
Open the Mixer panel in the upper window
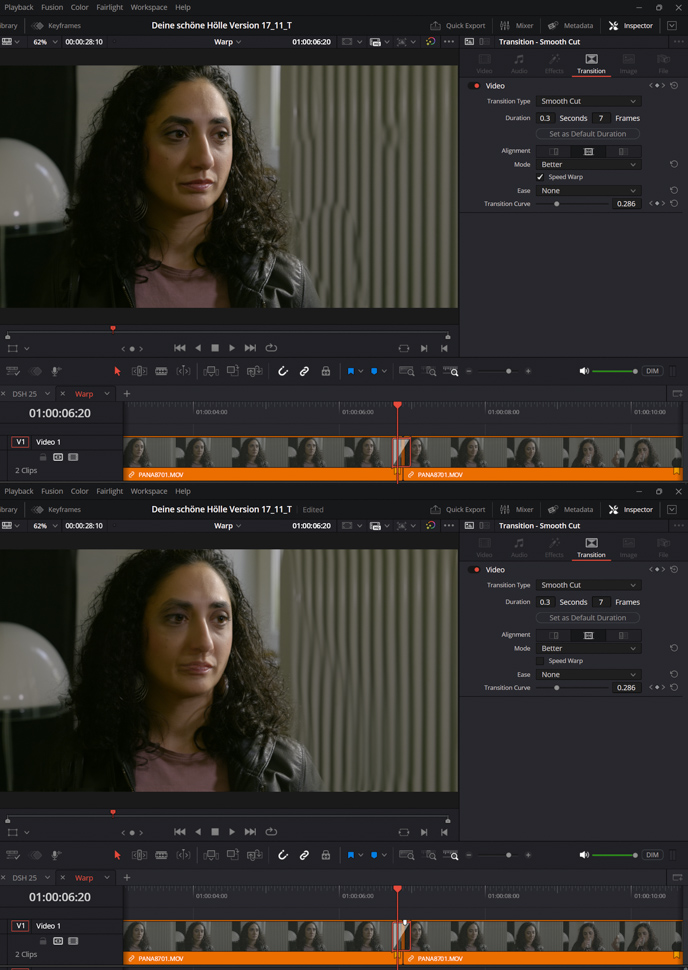click(516, 25)
